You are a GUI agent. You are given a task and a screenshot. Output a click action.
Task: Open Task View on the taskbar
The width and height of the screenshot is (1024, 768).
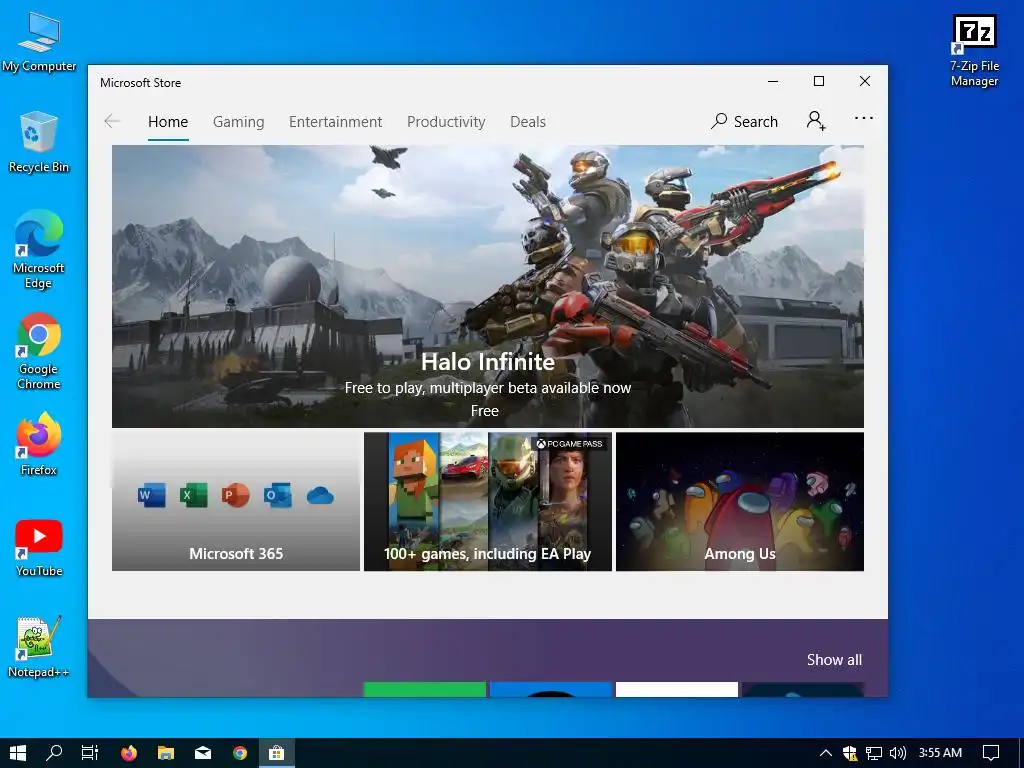pos(89,753)
